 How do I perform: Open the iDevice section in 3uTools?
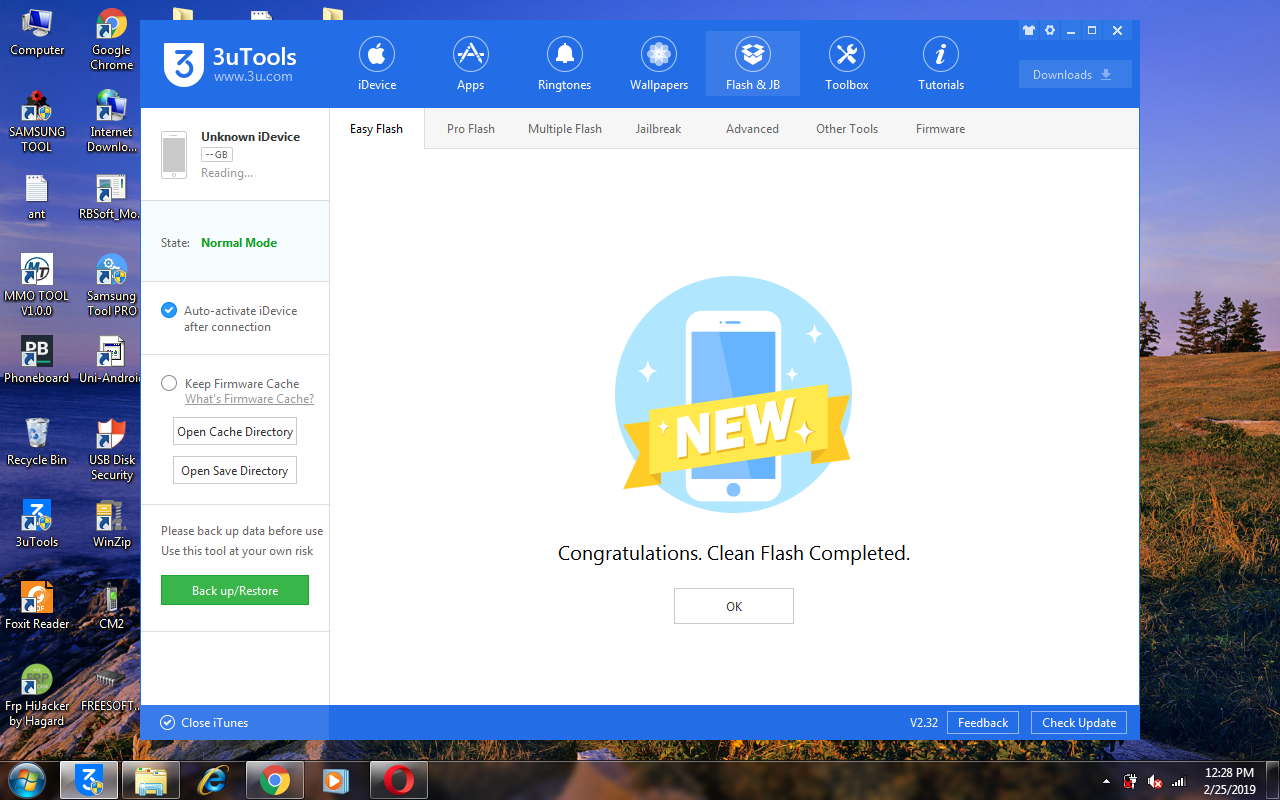377,64
